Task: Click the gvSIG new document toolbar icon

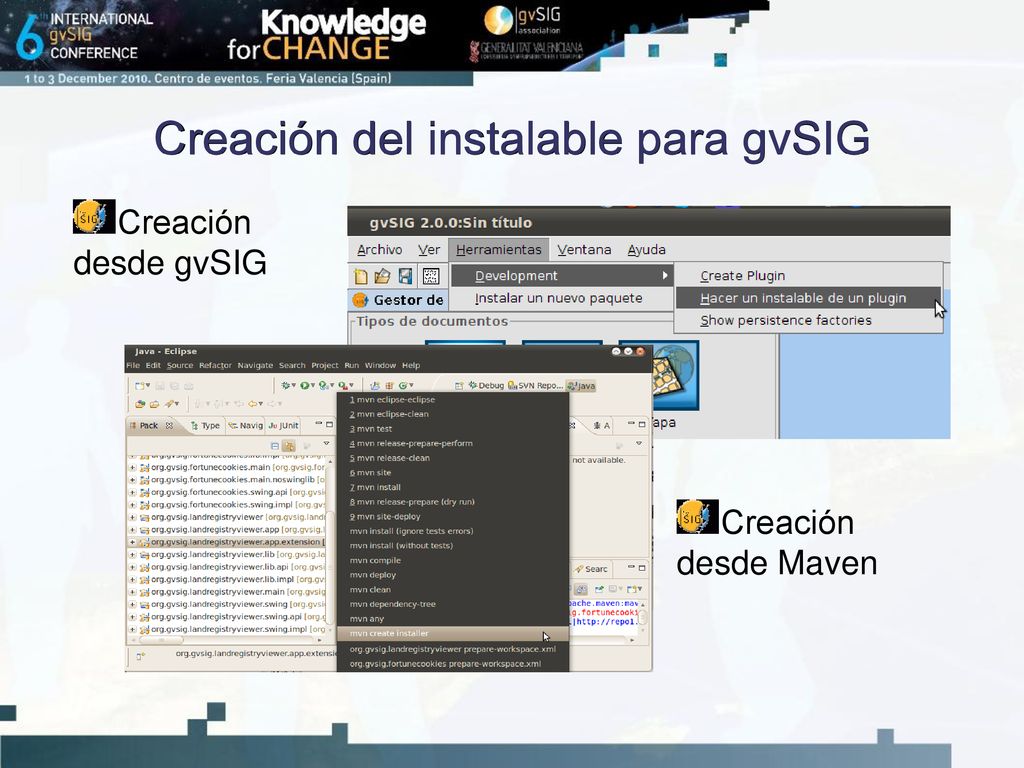Action: [x=360, y=276]
